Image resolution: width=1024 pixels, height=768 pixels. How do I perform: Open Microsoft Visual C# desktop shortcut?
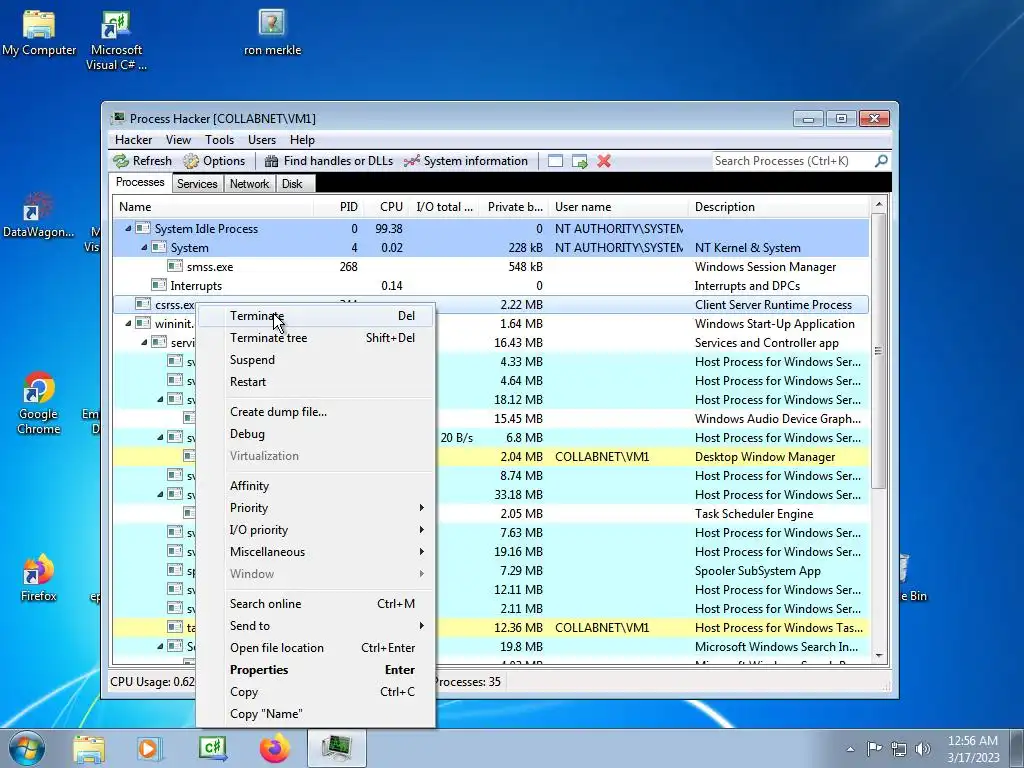(116, 40)
